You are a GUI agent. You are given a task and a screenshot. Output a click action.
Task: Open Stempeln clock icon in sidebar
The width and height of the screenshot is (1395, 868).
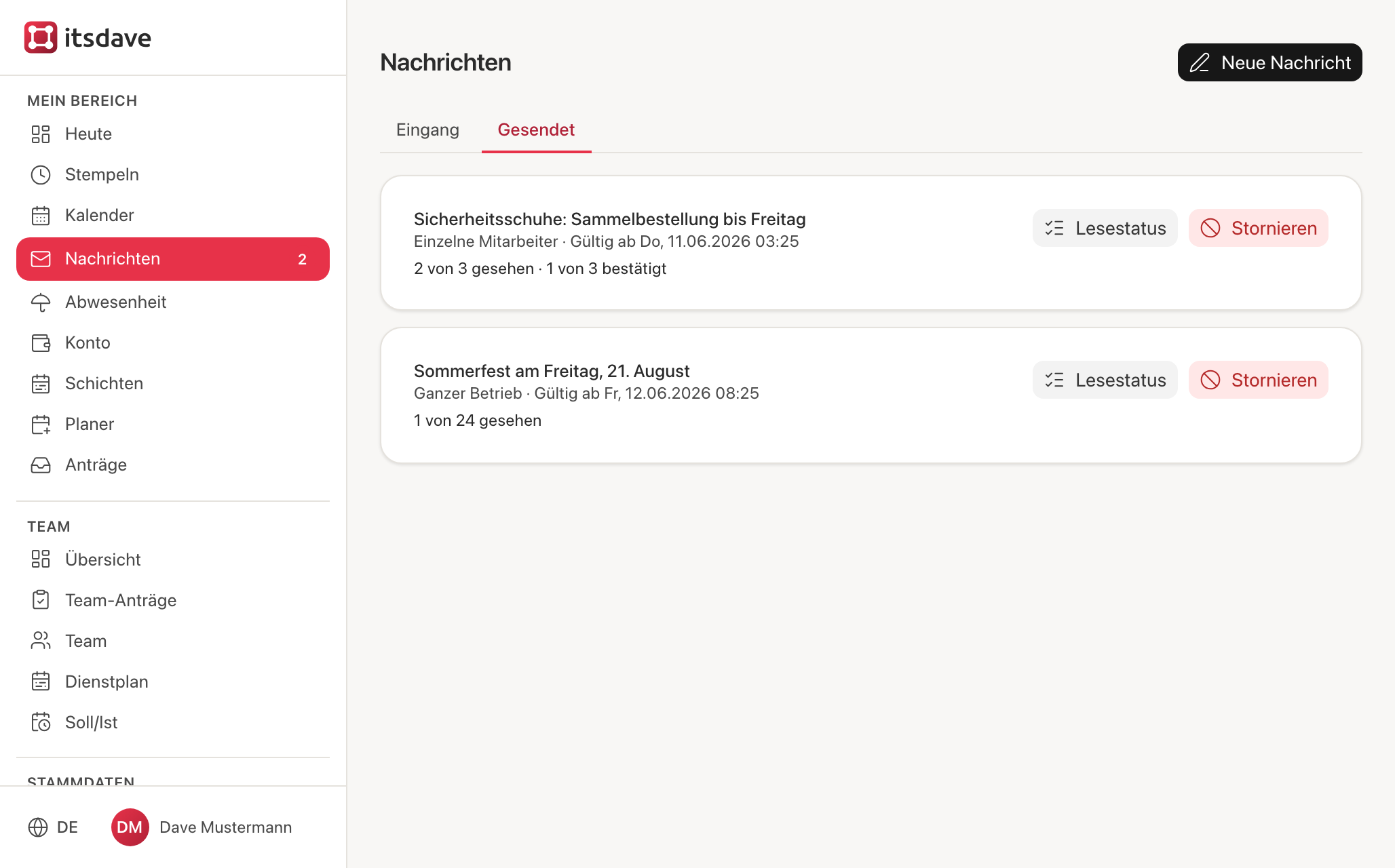(41, 175)
